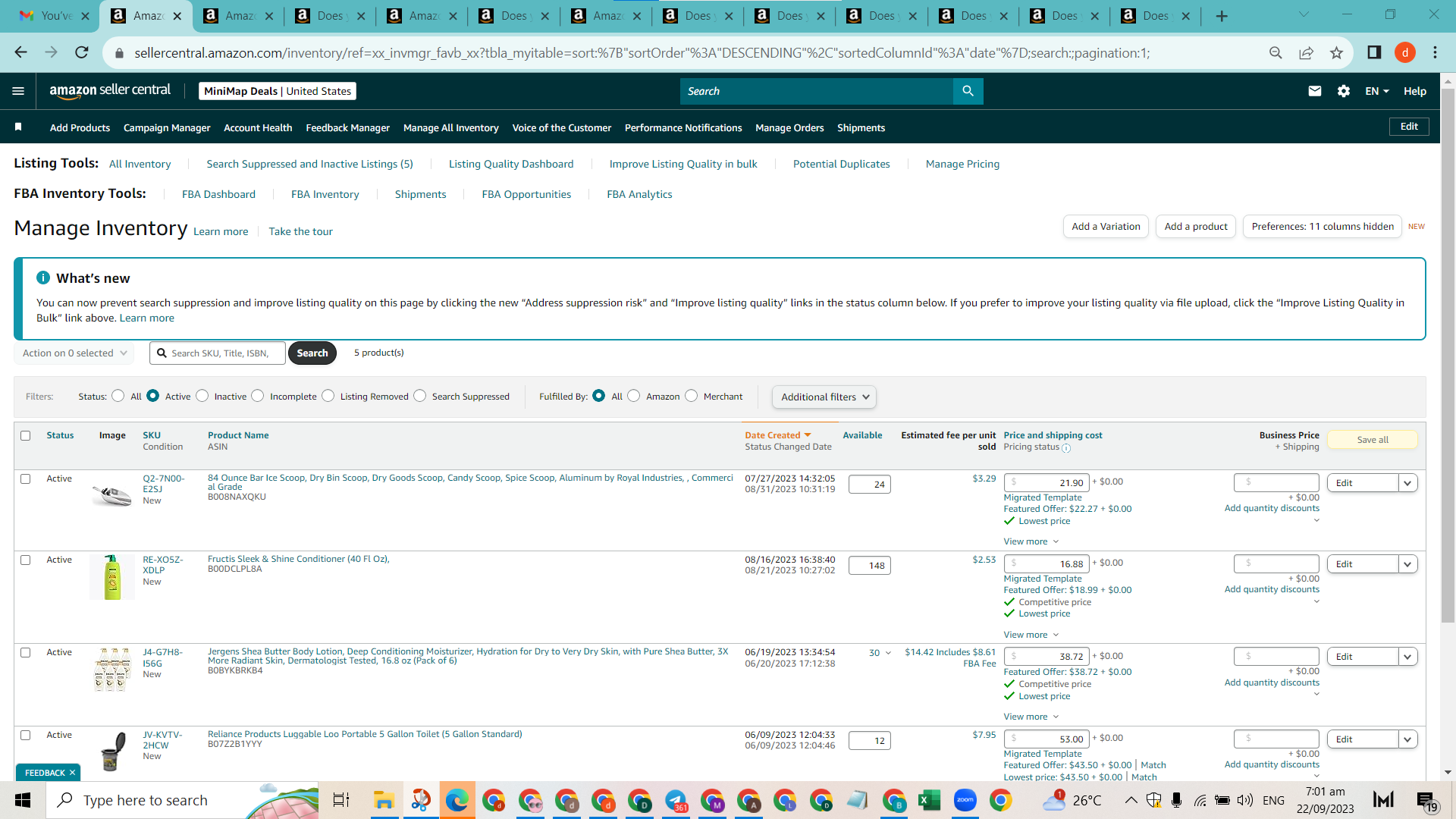1456x819 pixels.
Task: Open the Windows Start menu
Action: (x=23, y=800)
